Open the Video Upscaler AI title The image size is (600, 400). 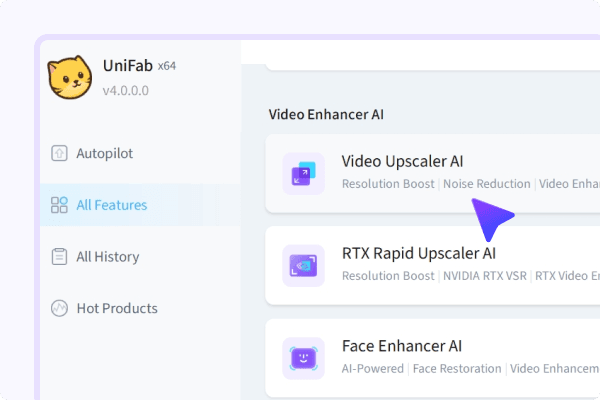pyautogui.click(x=402, y=161)
